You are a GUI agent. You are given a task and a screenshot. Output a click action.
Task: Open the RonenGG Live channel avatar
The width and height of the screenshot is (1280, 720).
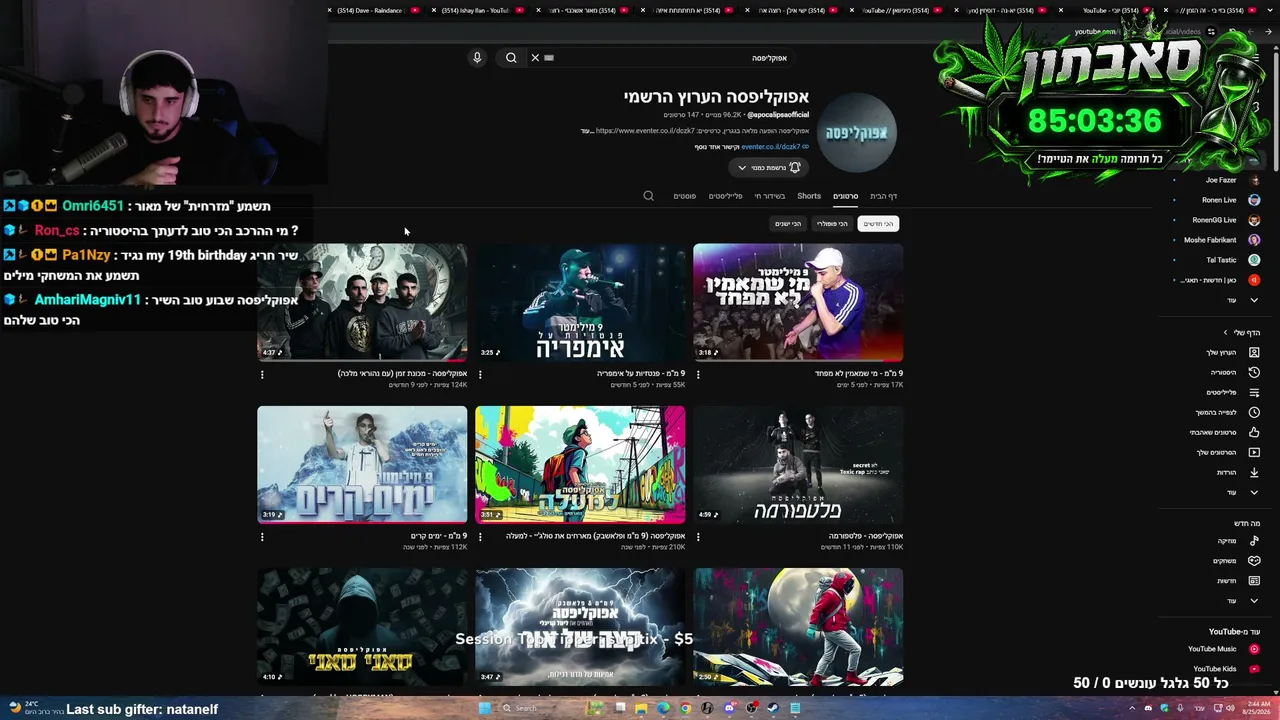coord(1254,220)
